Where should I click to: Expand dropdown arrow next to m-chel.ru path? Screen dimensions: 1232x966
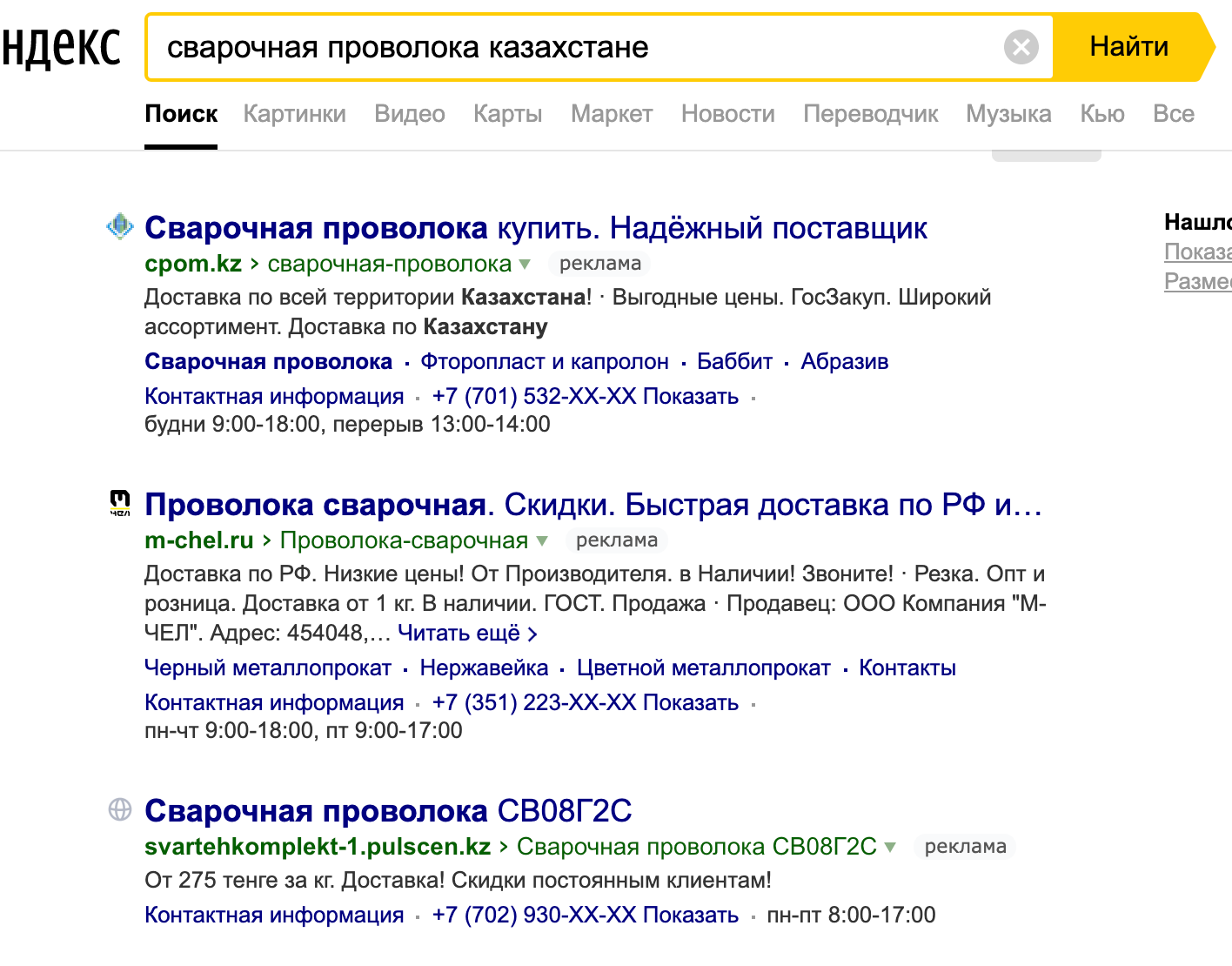(x=542, y=540)
